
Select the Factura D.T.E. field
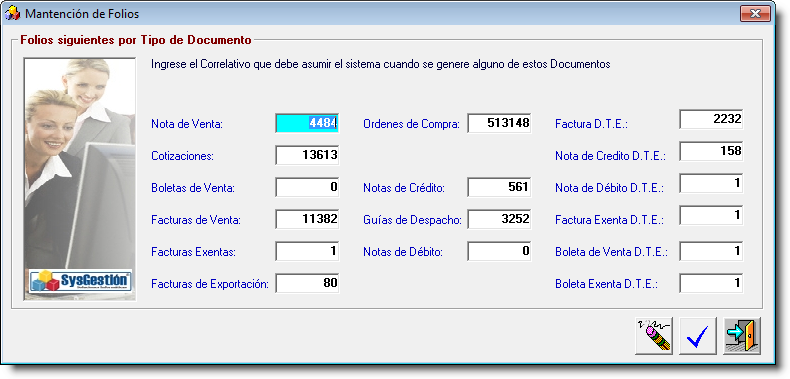point(711,119)
